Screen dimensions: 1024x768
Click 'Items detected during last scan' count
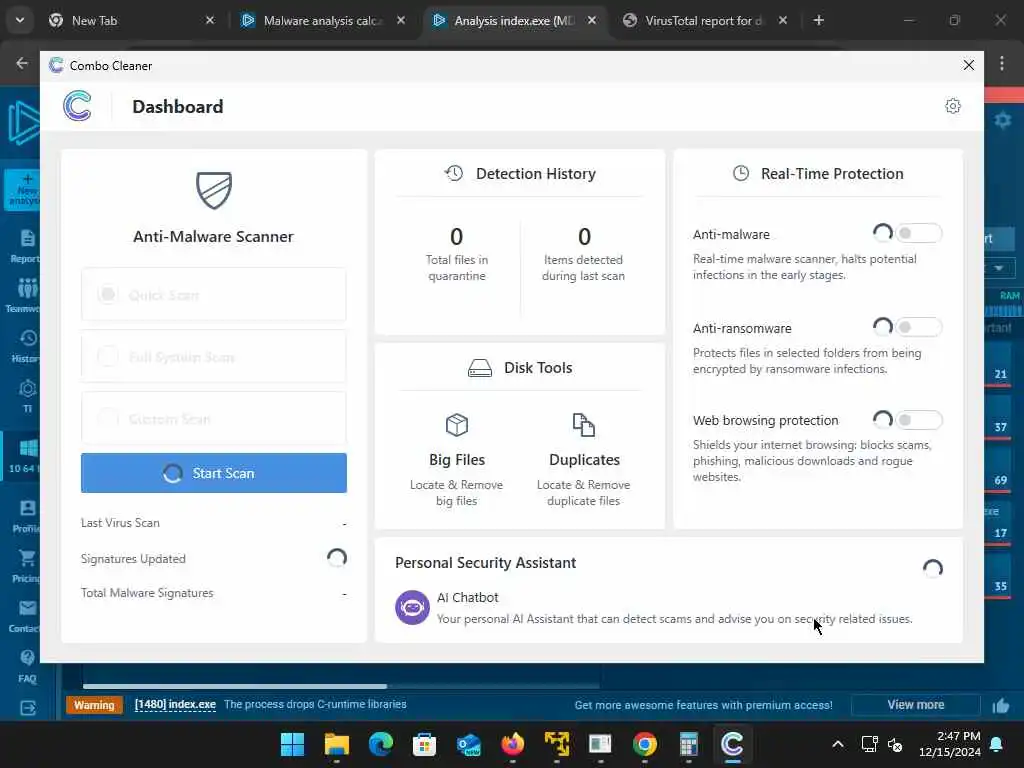[x=584, y=236]
